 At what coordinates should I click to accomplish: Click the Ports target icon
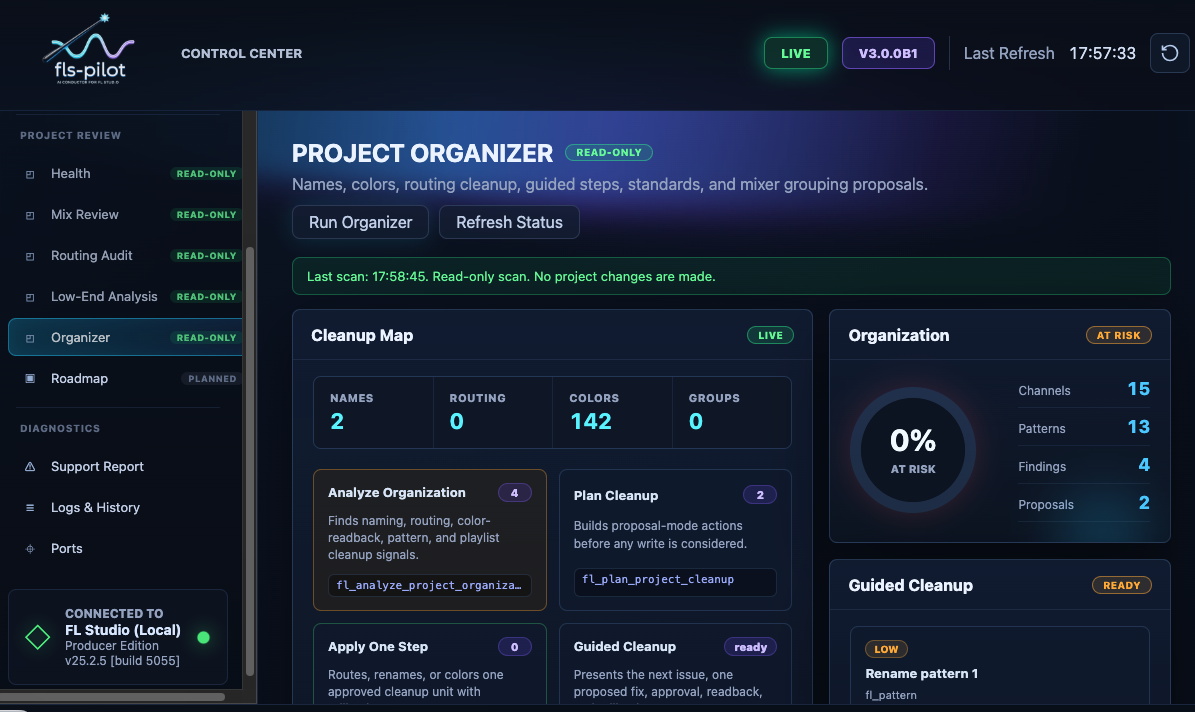[x=30, y=549]
